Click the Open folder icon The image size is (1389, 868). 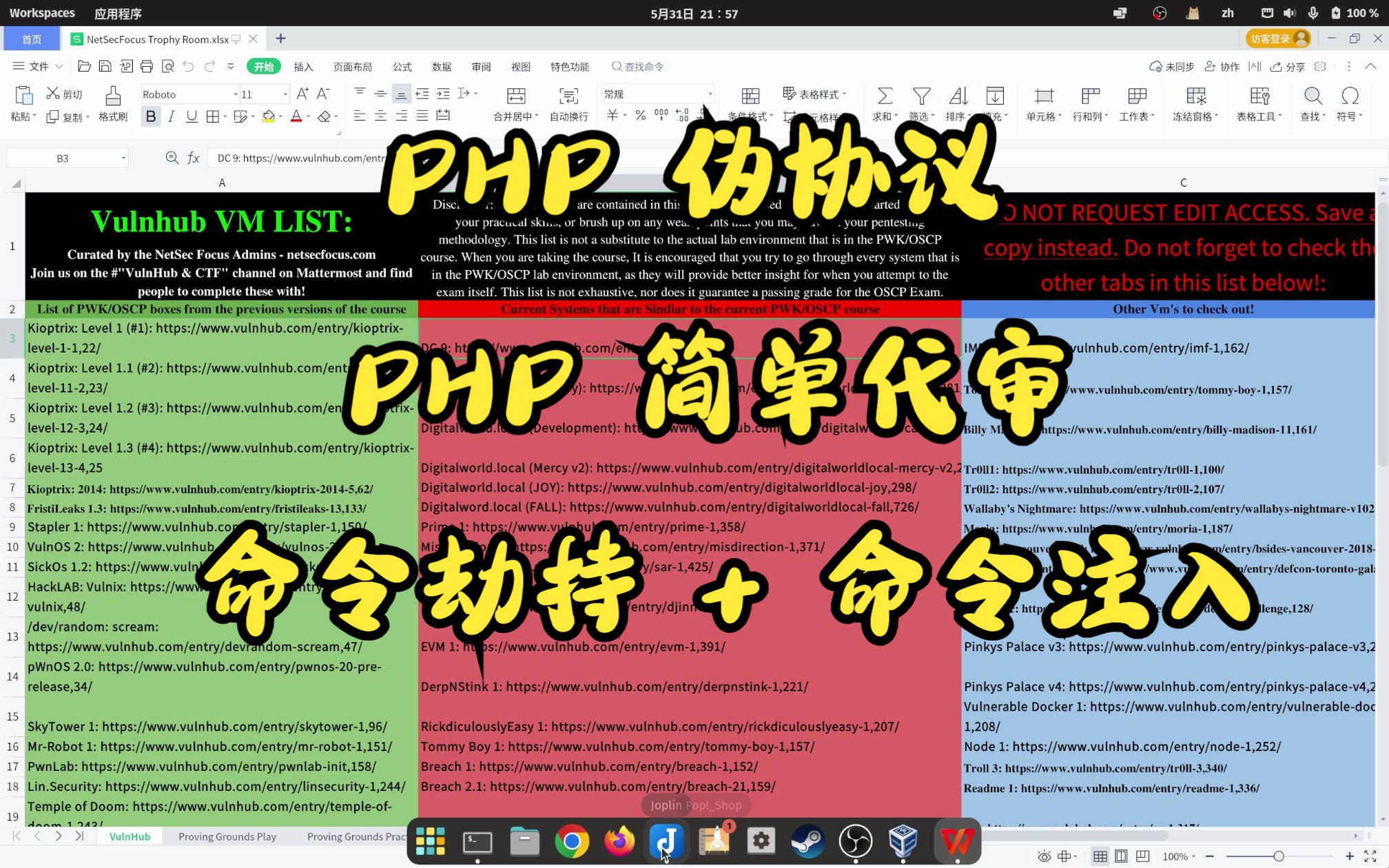[84, 66]
